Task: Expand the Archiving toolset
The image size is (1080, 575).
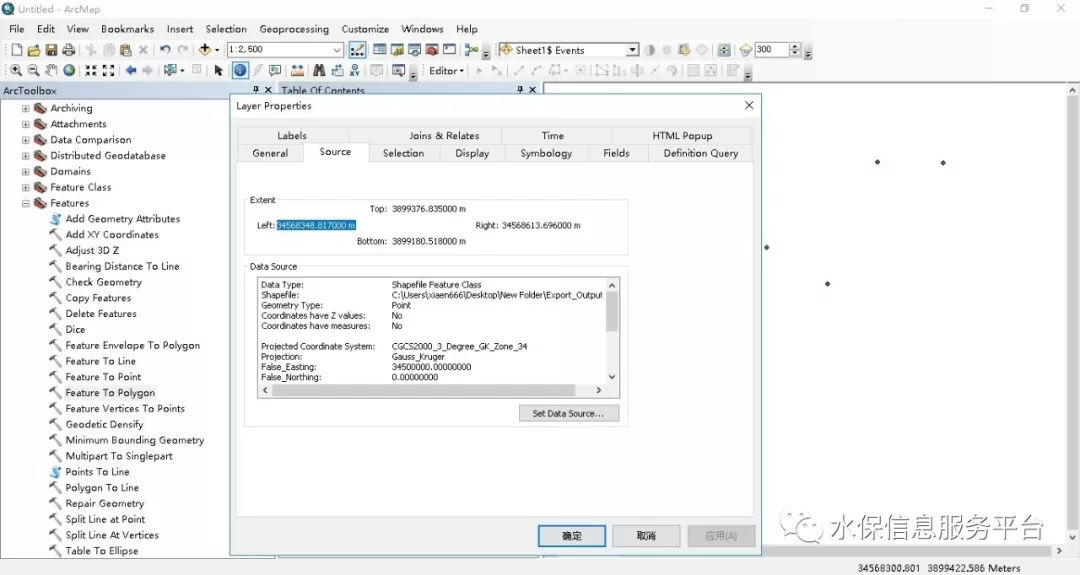Action: coord(25,108)
